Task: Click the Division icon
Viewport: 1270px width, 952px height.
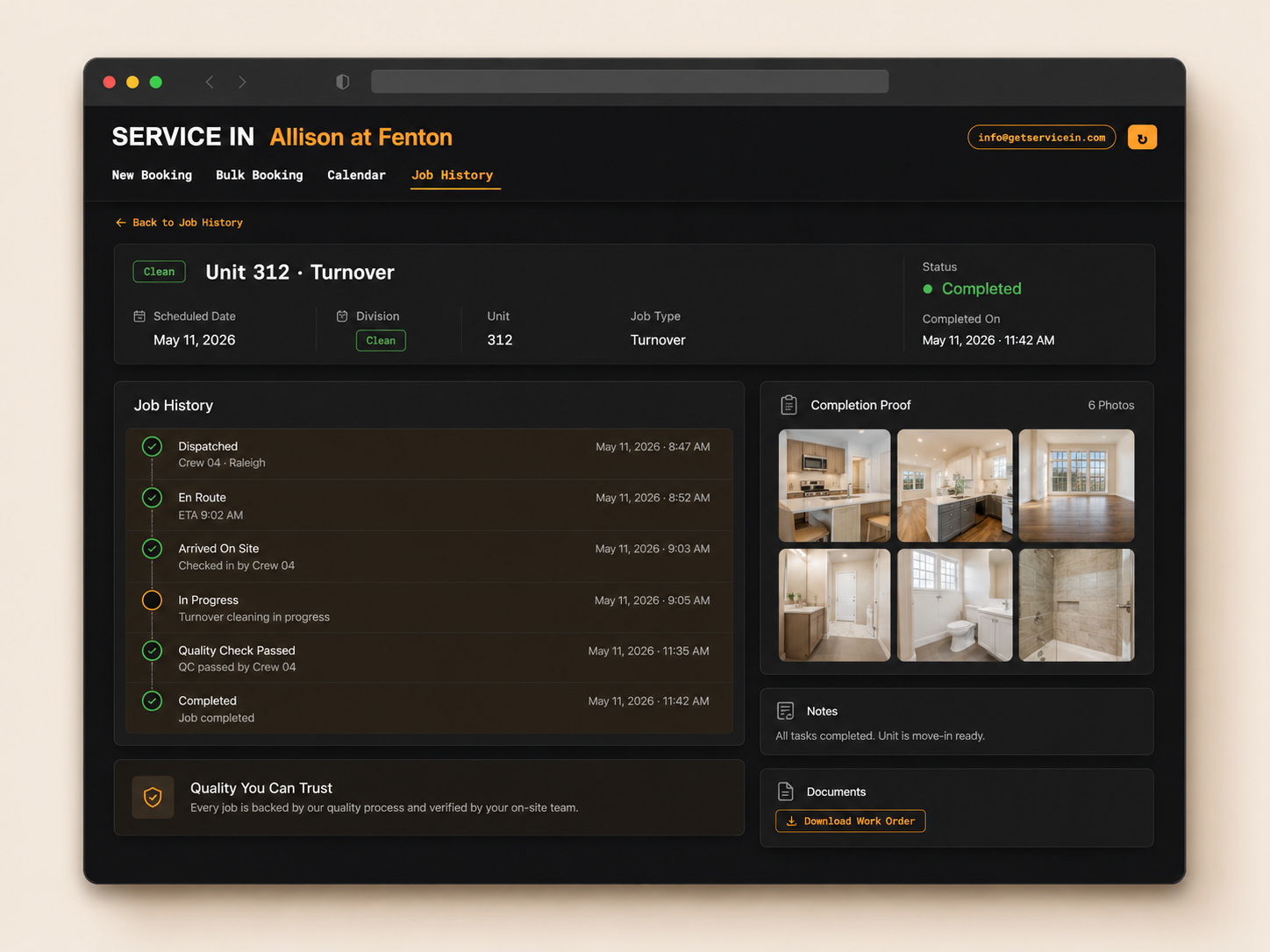Action: 342,316
